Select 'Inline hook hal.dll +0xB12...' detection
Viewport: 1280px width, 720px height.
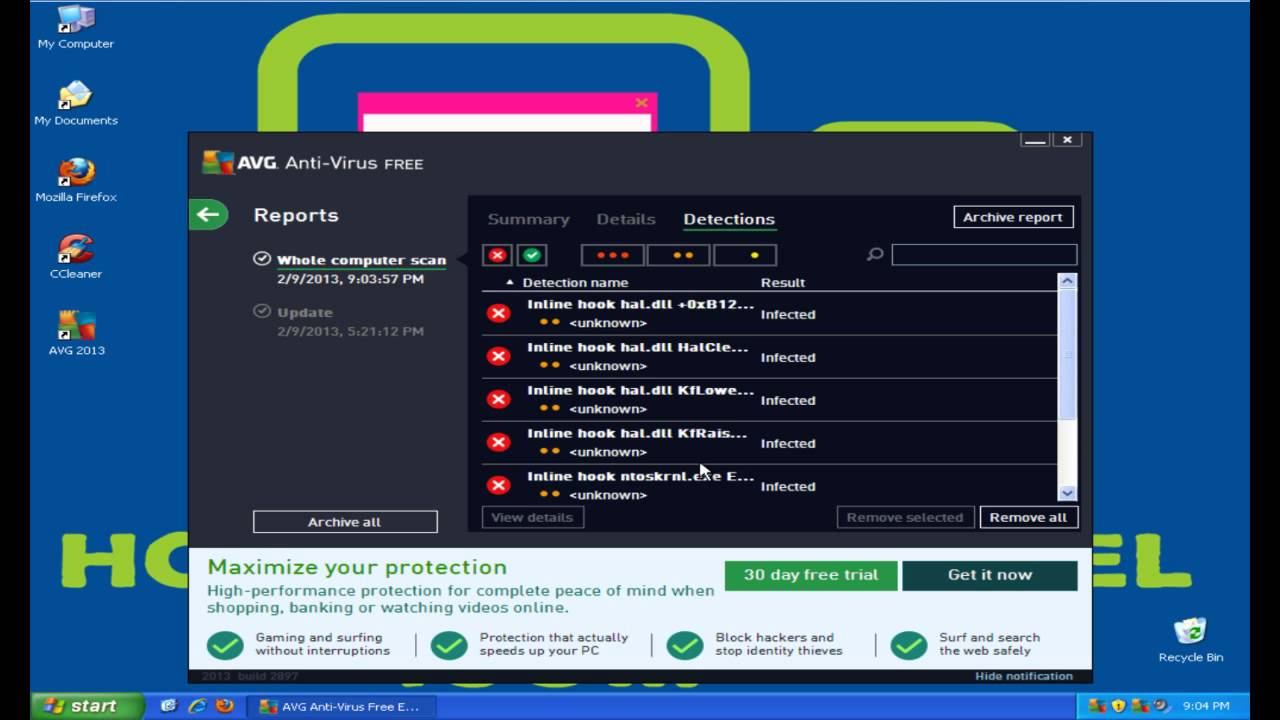pyautogui.click(x=769, y=314)
